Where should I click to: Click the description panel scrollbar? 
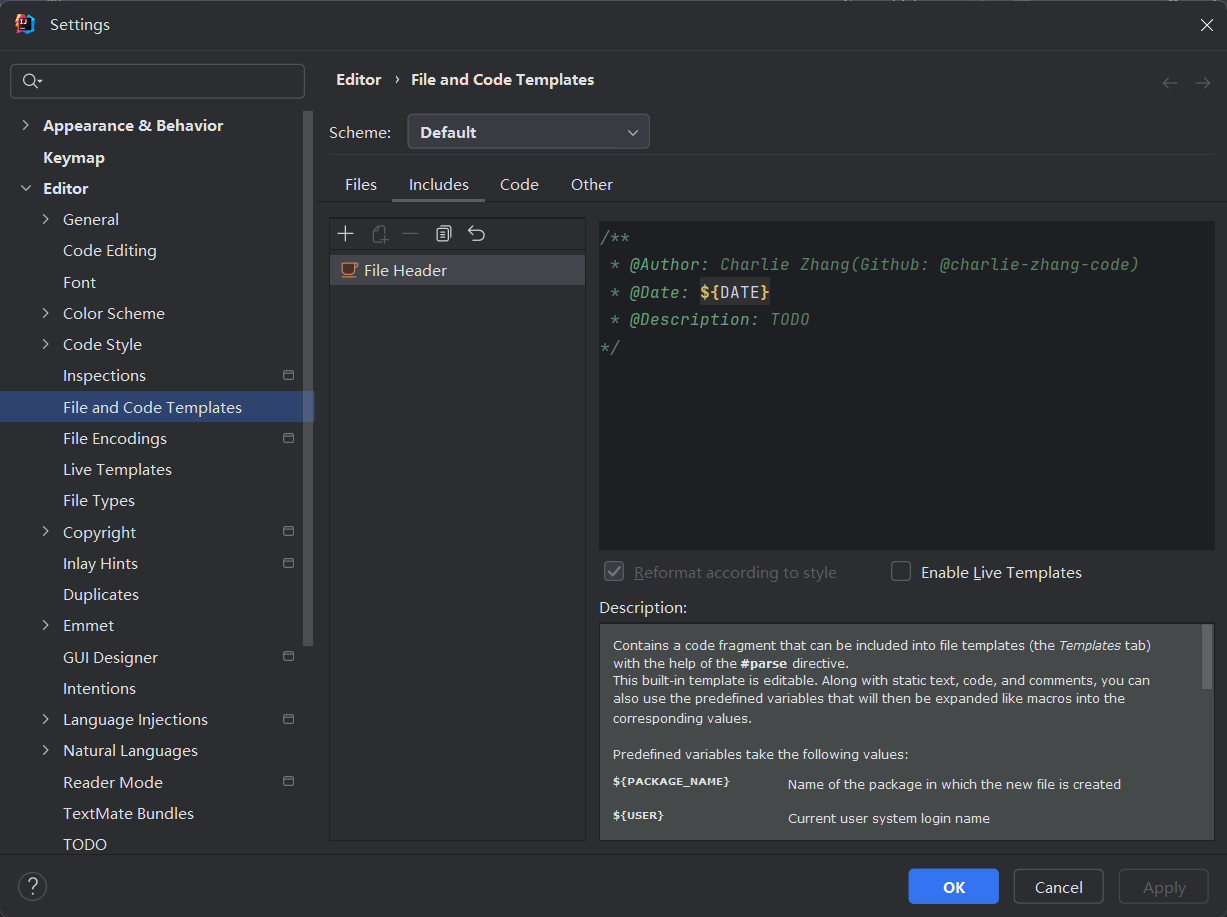(1207, 657)
